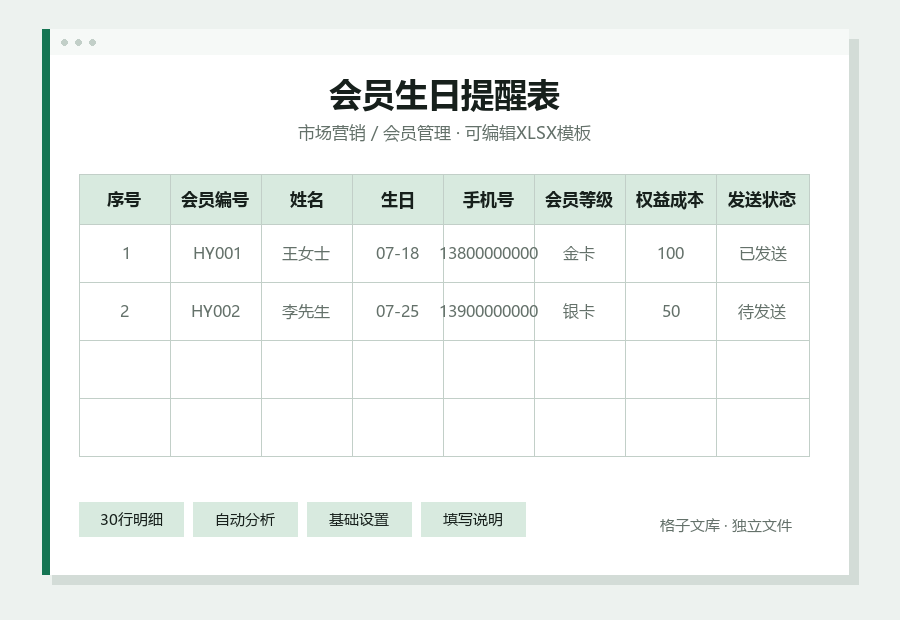
Task: Click the subtitle 市场营销 / 会员管理
Action: click(x=374, y=133)
